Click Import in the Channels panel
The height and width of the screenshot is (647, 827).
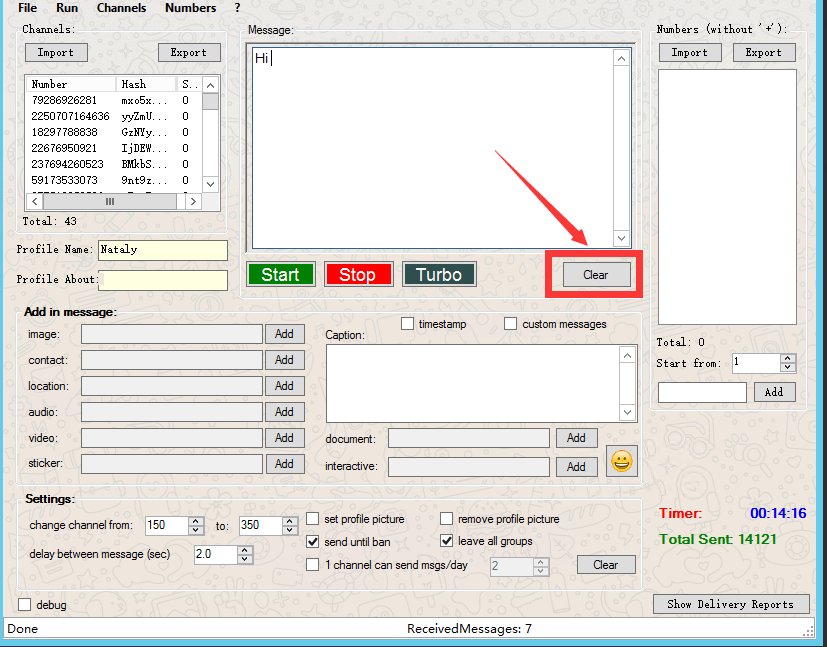(56, 52)
